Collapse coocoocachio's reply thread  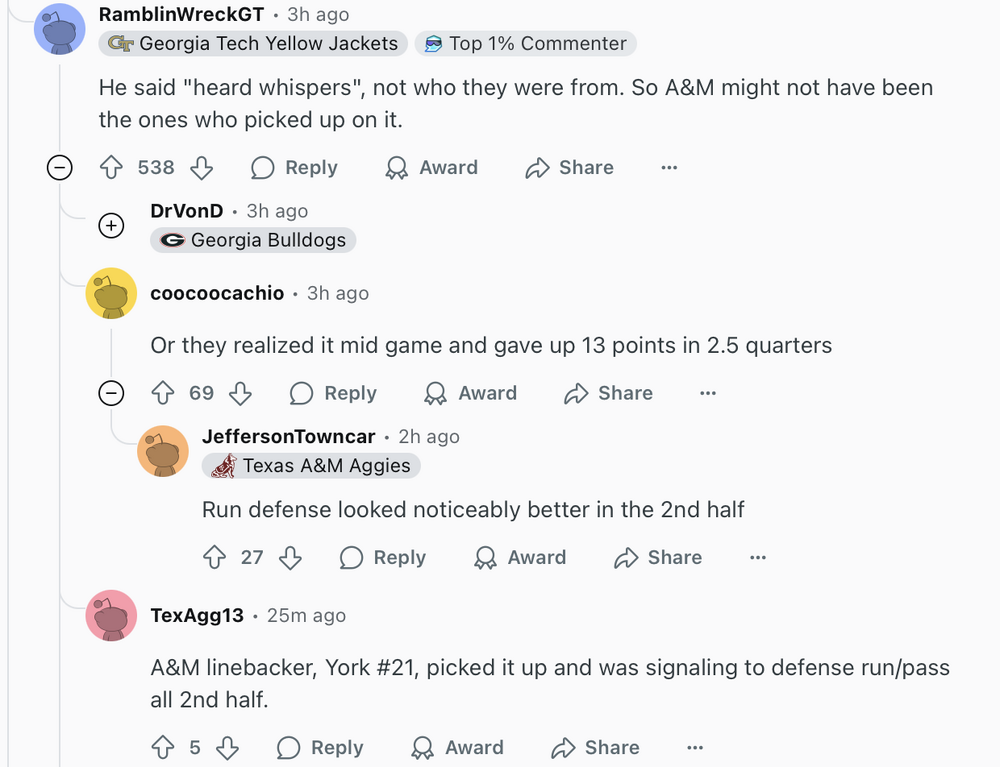point(111,394)
